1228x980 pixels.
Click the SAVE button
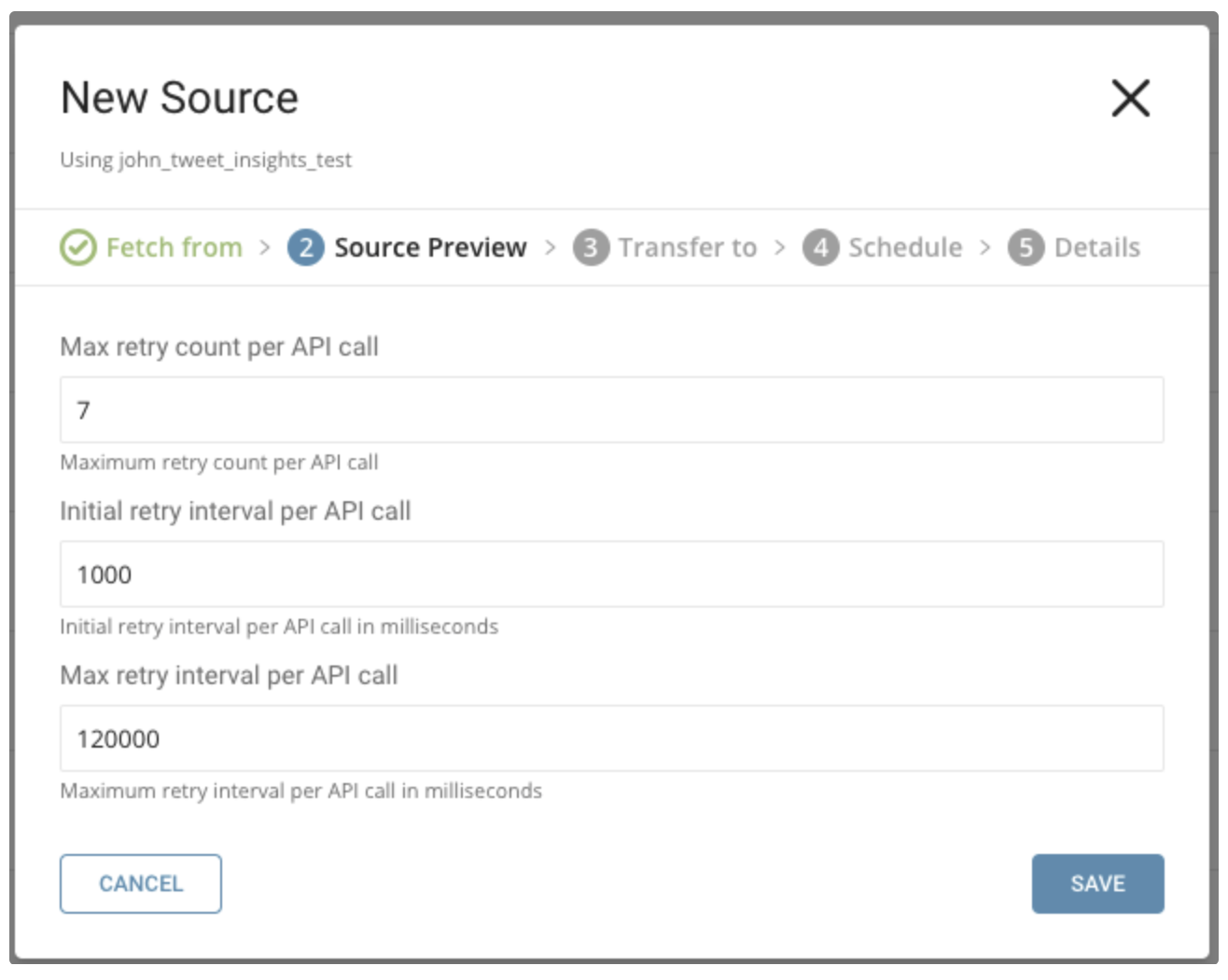1097,883
